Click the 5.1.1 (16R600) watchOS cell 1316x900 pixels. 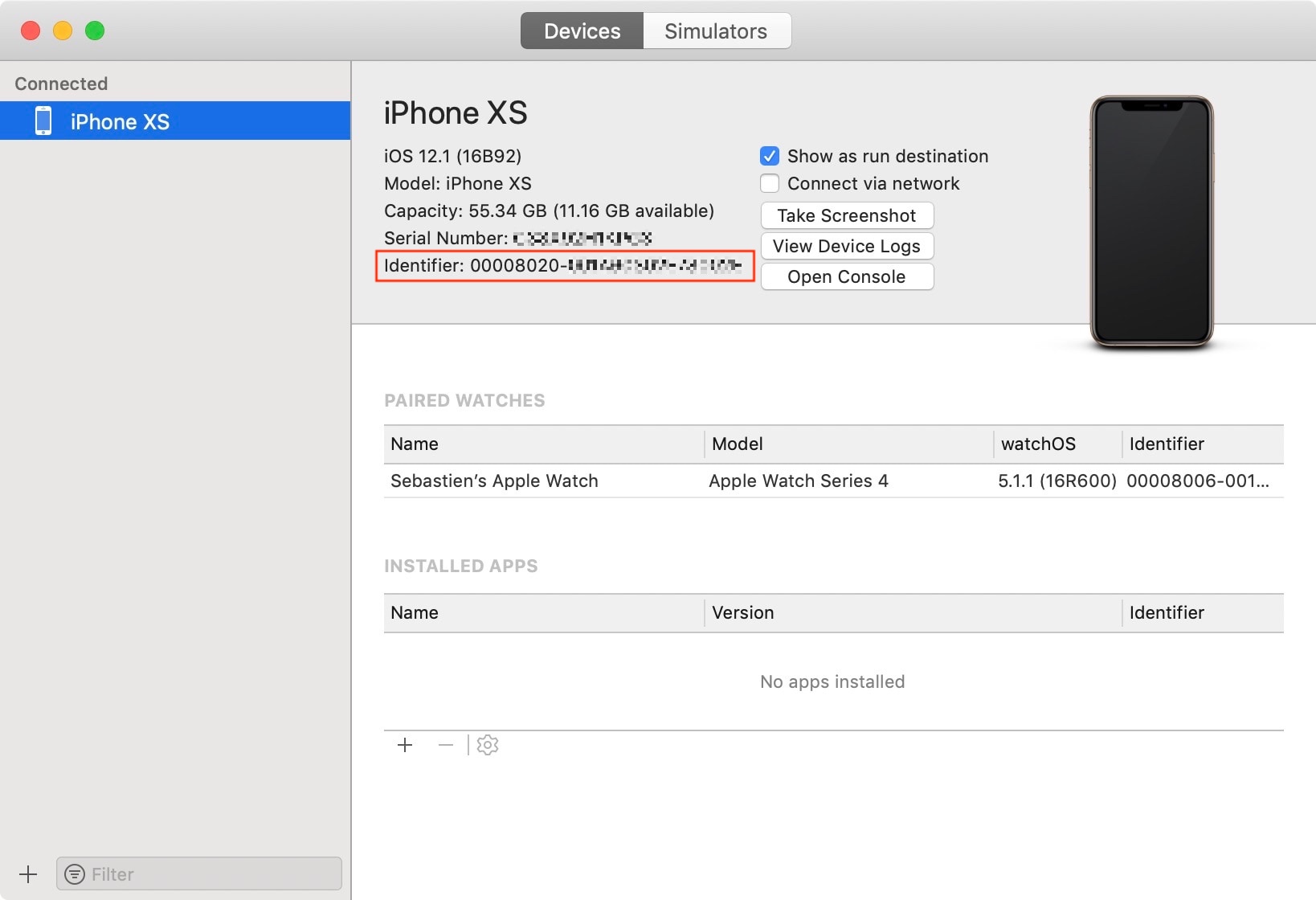click(x=1057, y=481)
